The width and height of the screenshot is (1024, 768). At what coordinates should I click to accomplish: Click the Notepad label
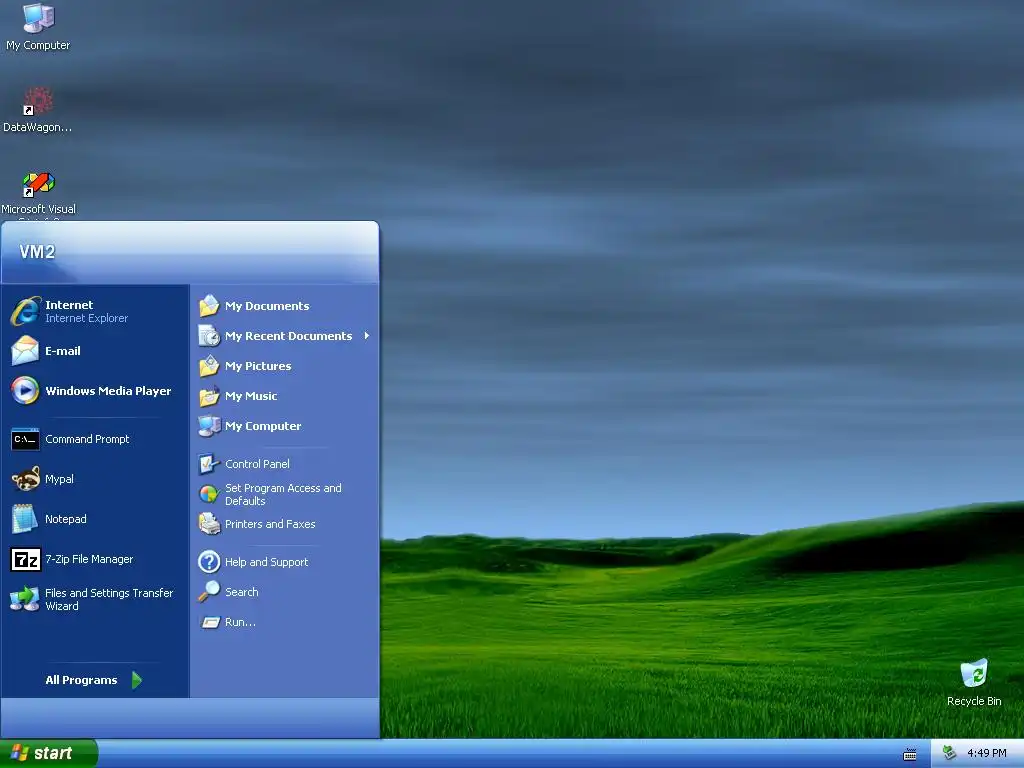66,519
